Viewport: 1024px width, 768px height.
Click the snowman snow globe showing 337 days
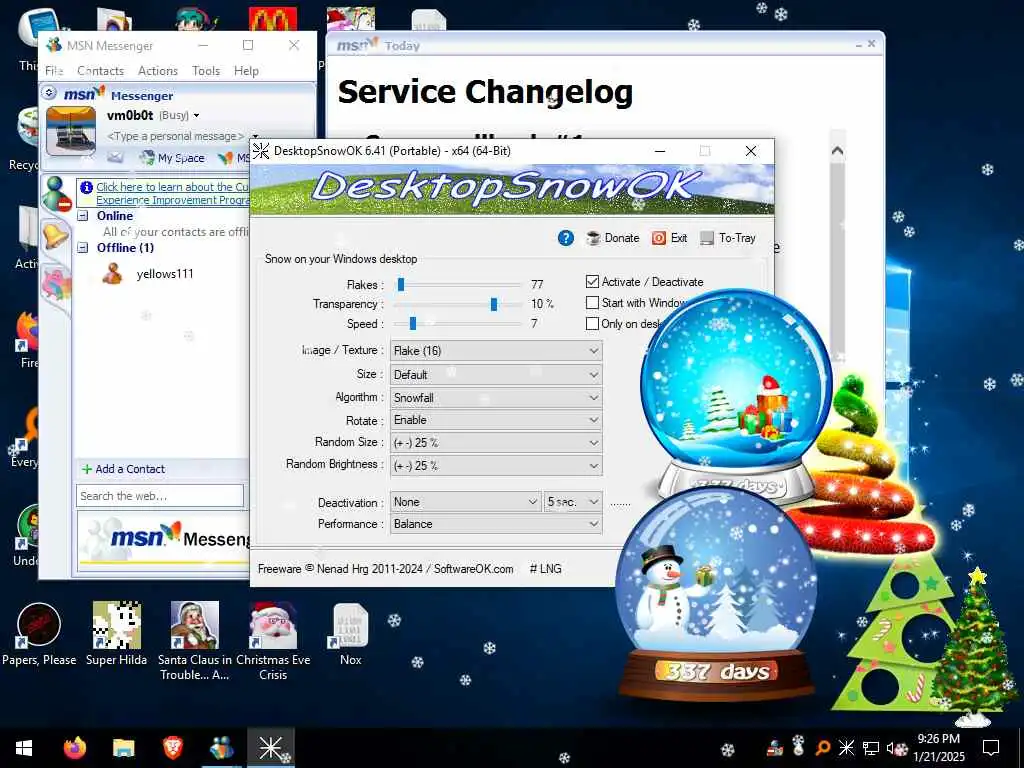[x=716, y=594]
